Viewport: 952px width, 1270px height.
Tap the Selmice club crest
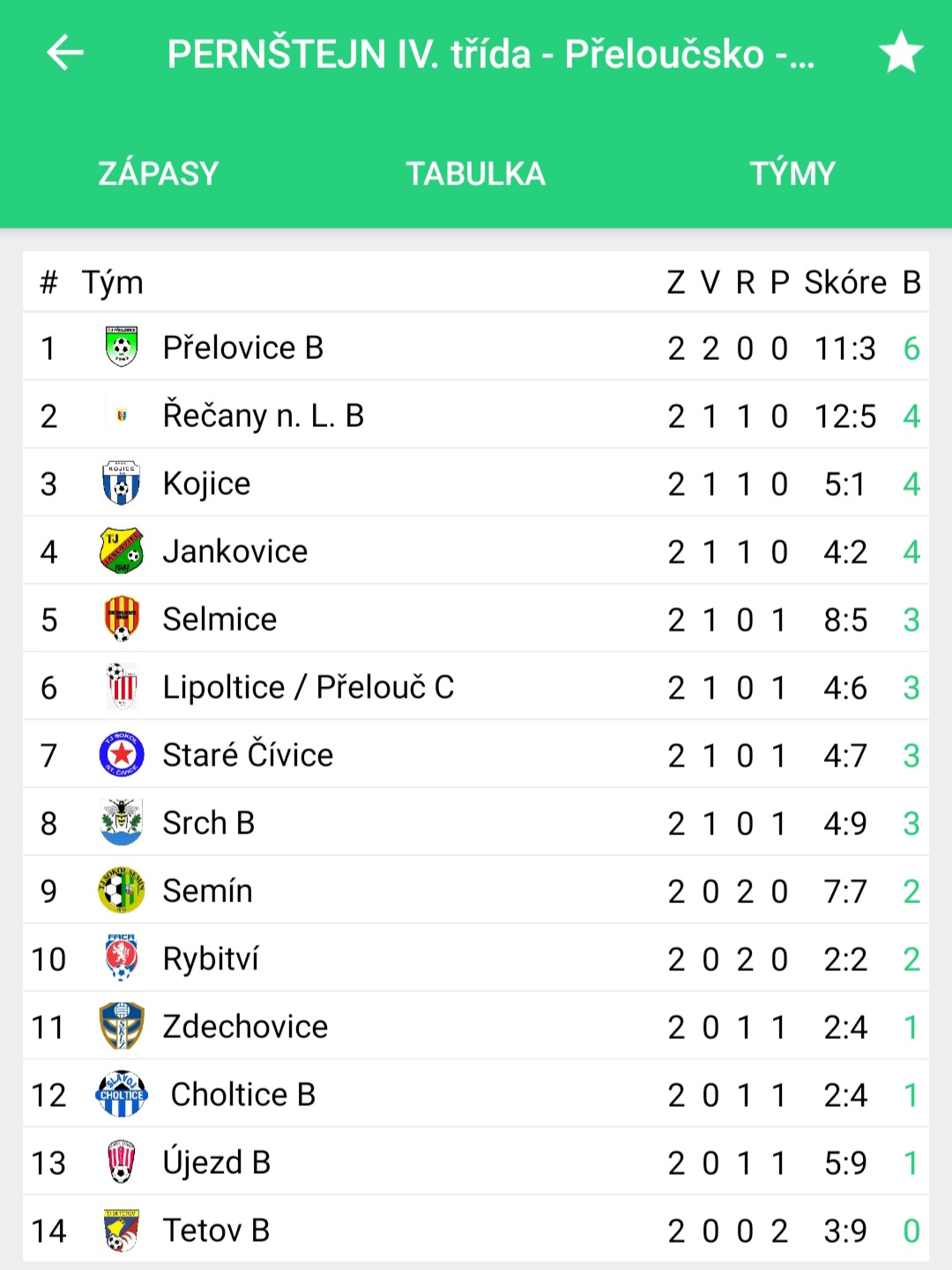122,619
